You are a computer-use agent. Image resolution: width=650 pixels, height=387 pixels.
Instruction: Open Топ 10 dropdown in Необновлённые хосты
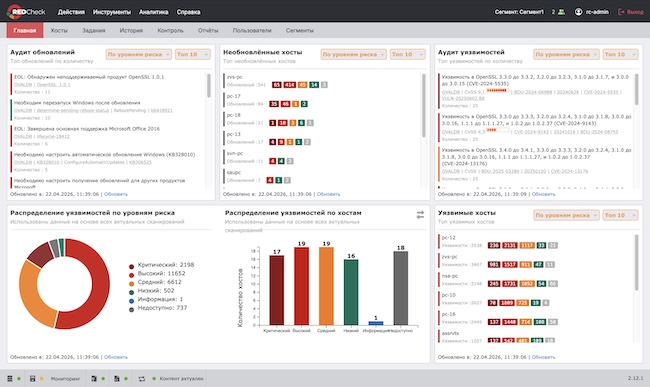[407, 54]
